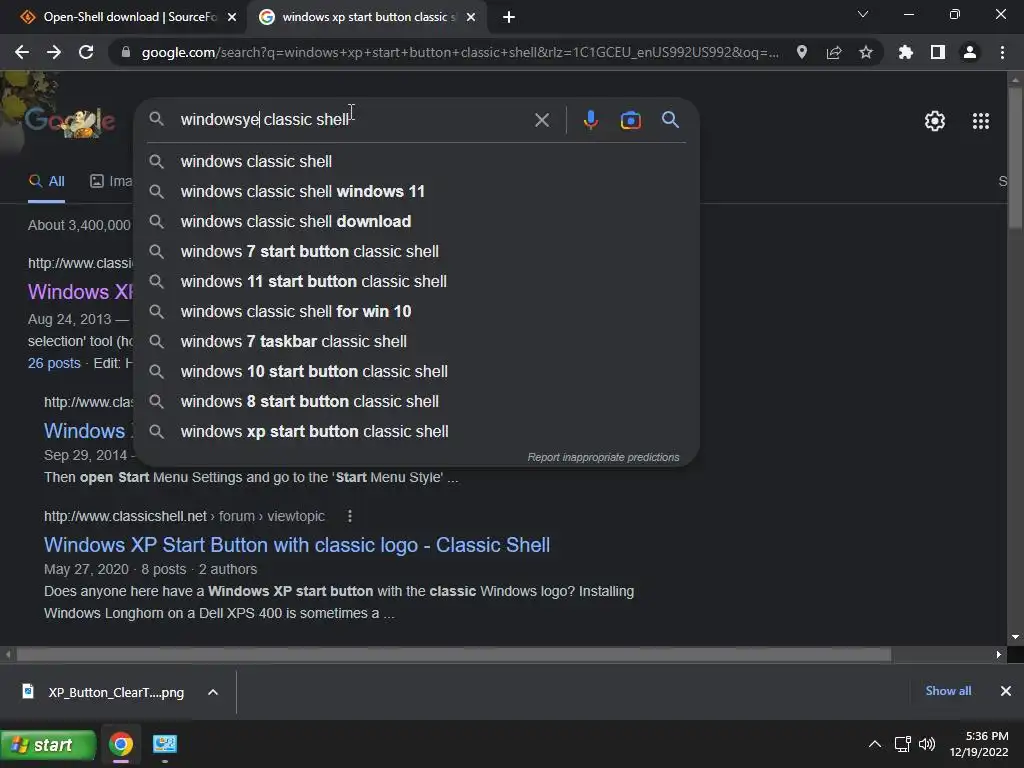Click the scroll down arrow
Viewport: 1024px width, 768px height.
click(1015, 637)
